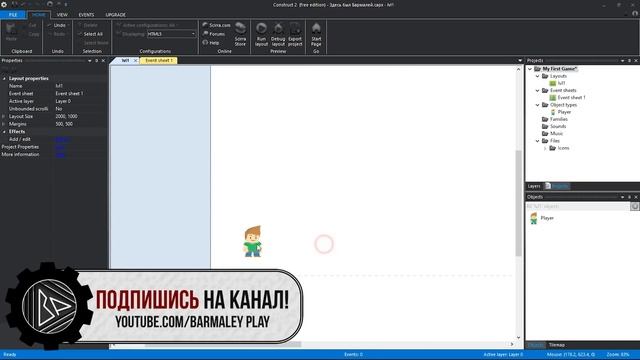The height and width of the screenshot is (360, 640).
Task: Collapse the Layouts folder
Action: pyautogui.click(x=538, y=76)
